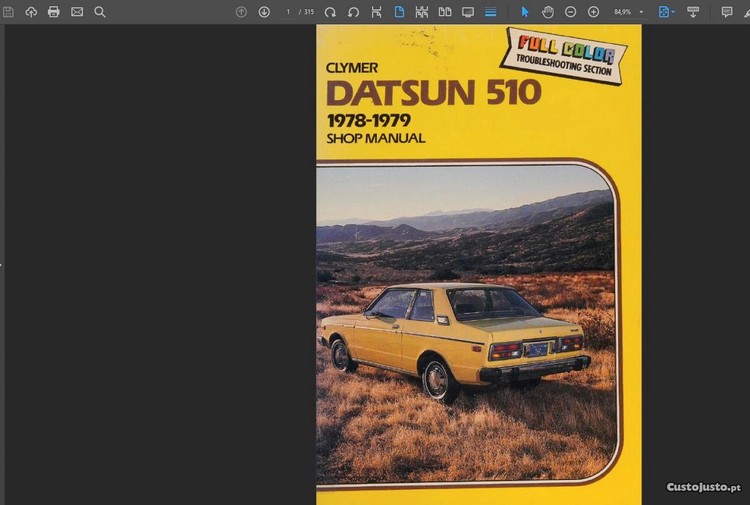
Task: Select the hand pan tool
Action: [548, 12]
